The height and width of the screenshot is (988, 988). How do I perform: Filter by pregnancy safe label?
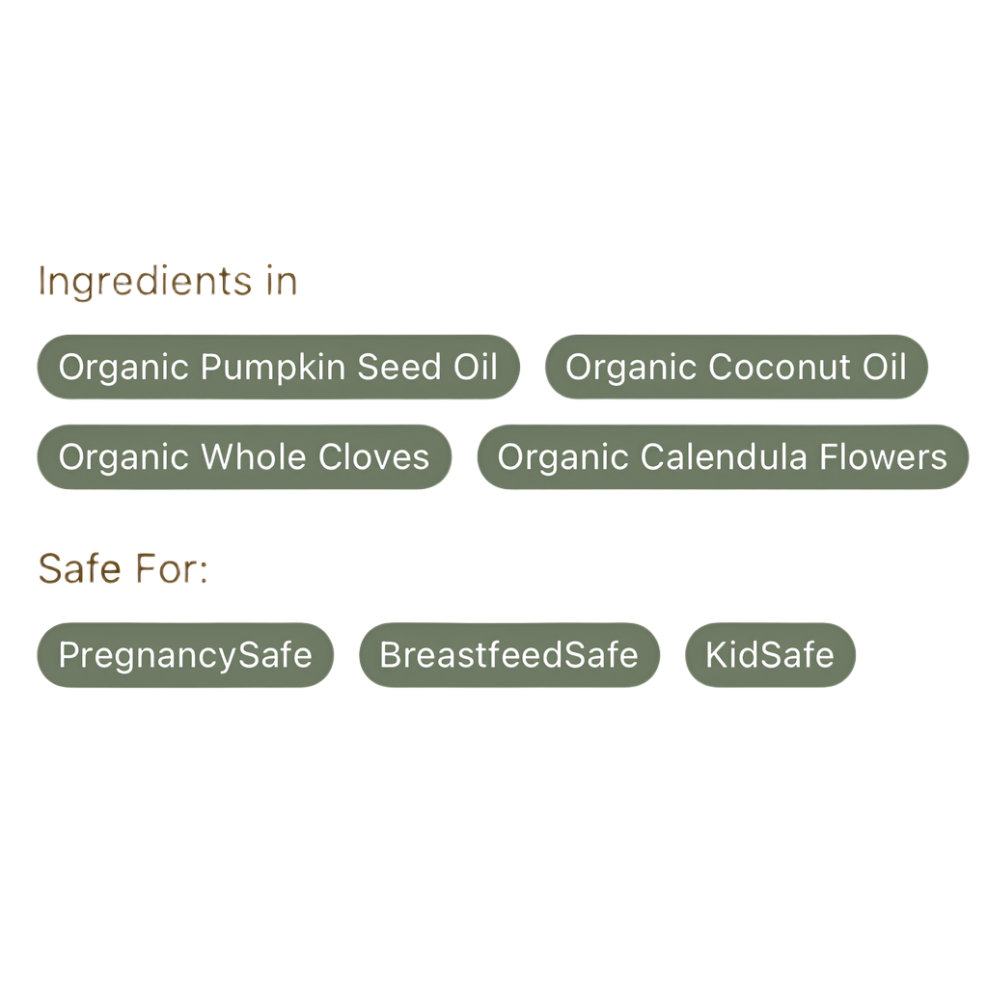(x=185, y=655)
